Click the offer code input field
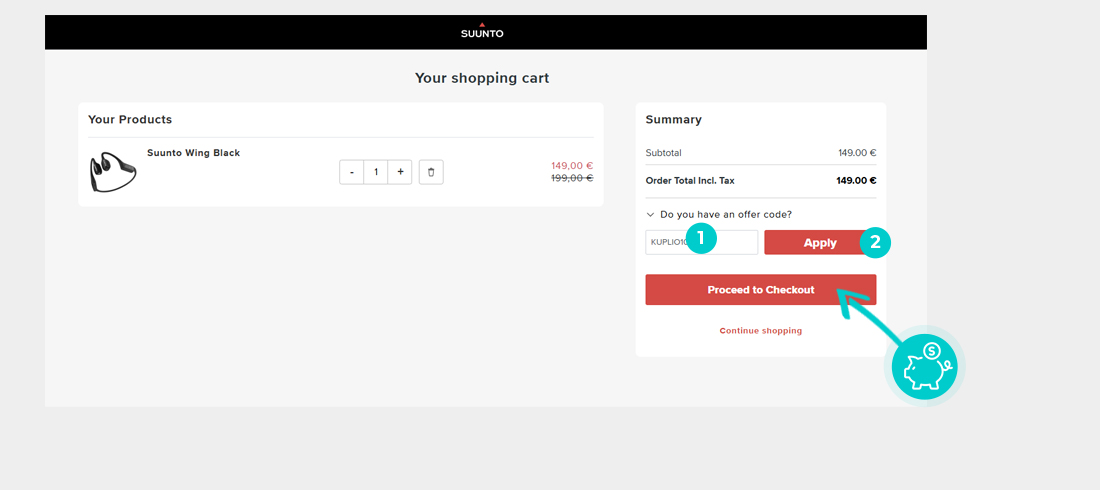Viewport: 1100px width, 490px height. [x=702, y=242]
